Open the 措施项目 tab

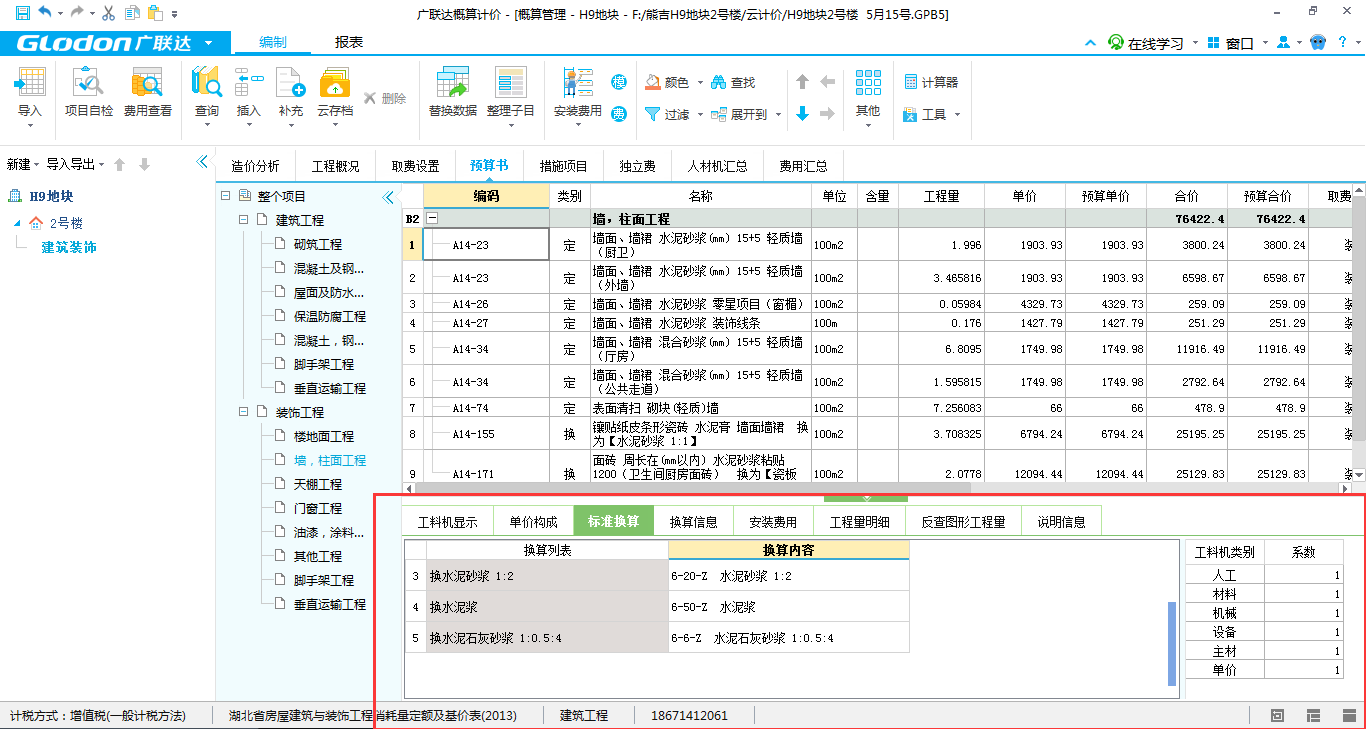click(x=563, y=166)
